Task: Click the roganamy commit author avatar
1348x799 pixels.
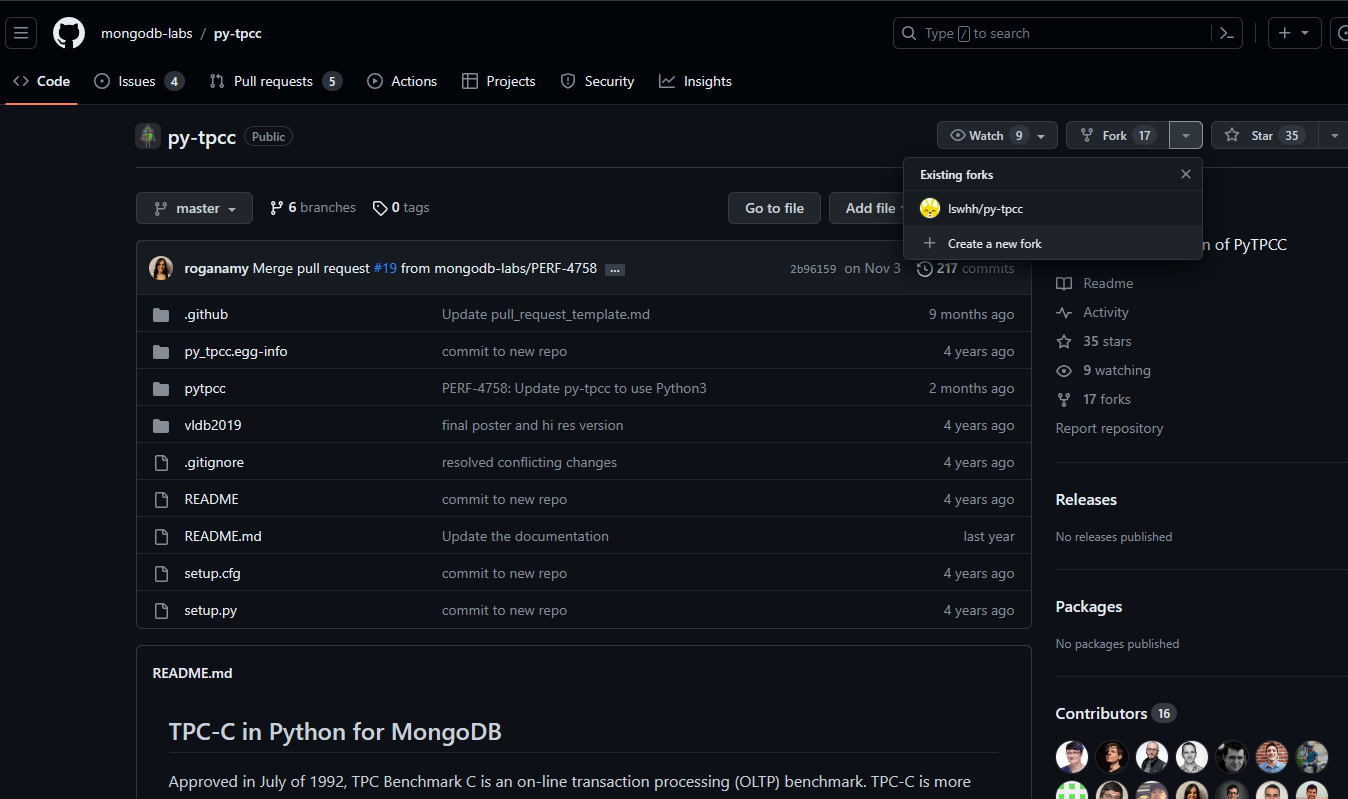Action: click(161, 268)
